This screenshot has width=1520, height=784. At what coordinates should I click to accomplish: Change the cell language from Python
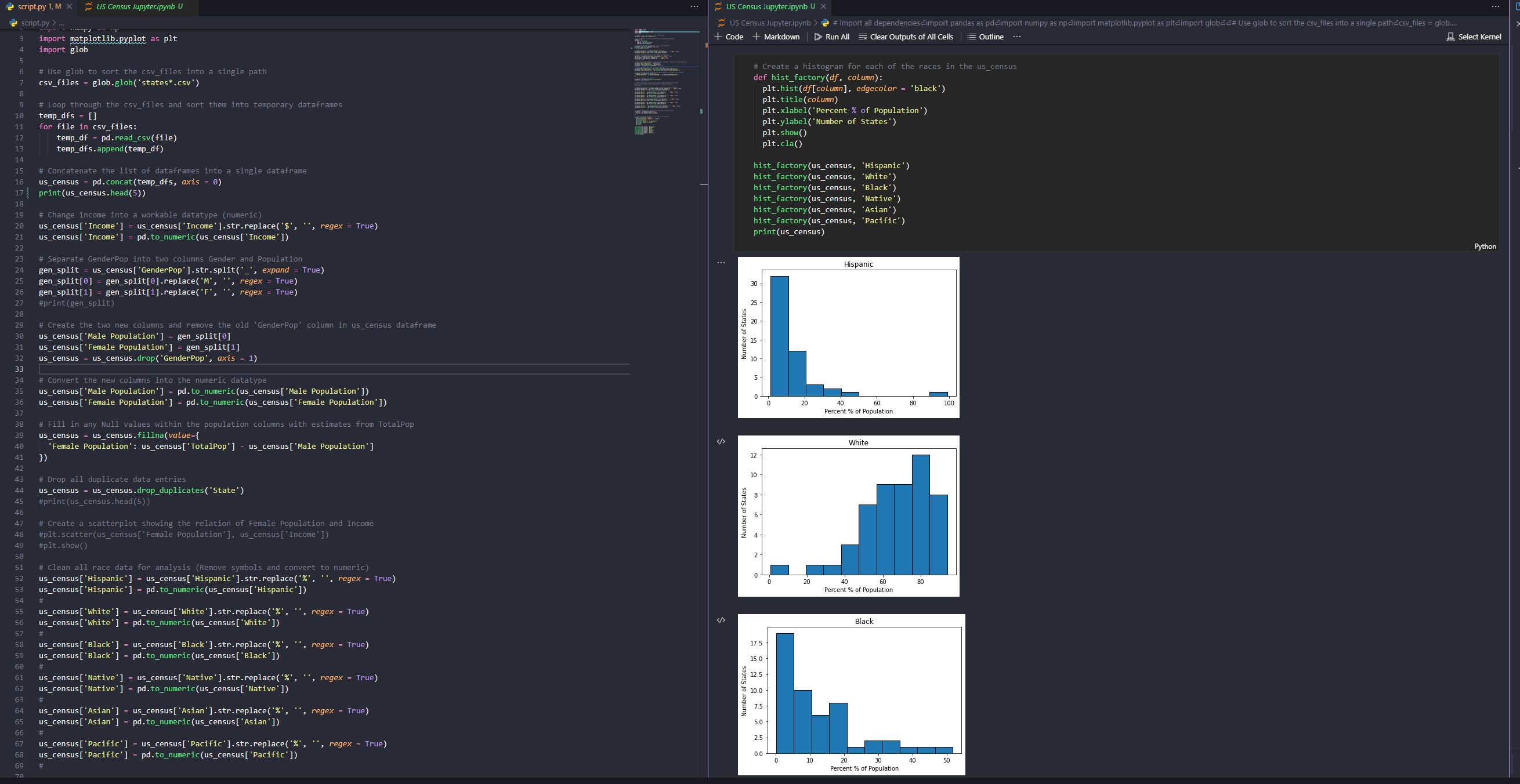point(1485,246)
